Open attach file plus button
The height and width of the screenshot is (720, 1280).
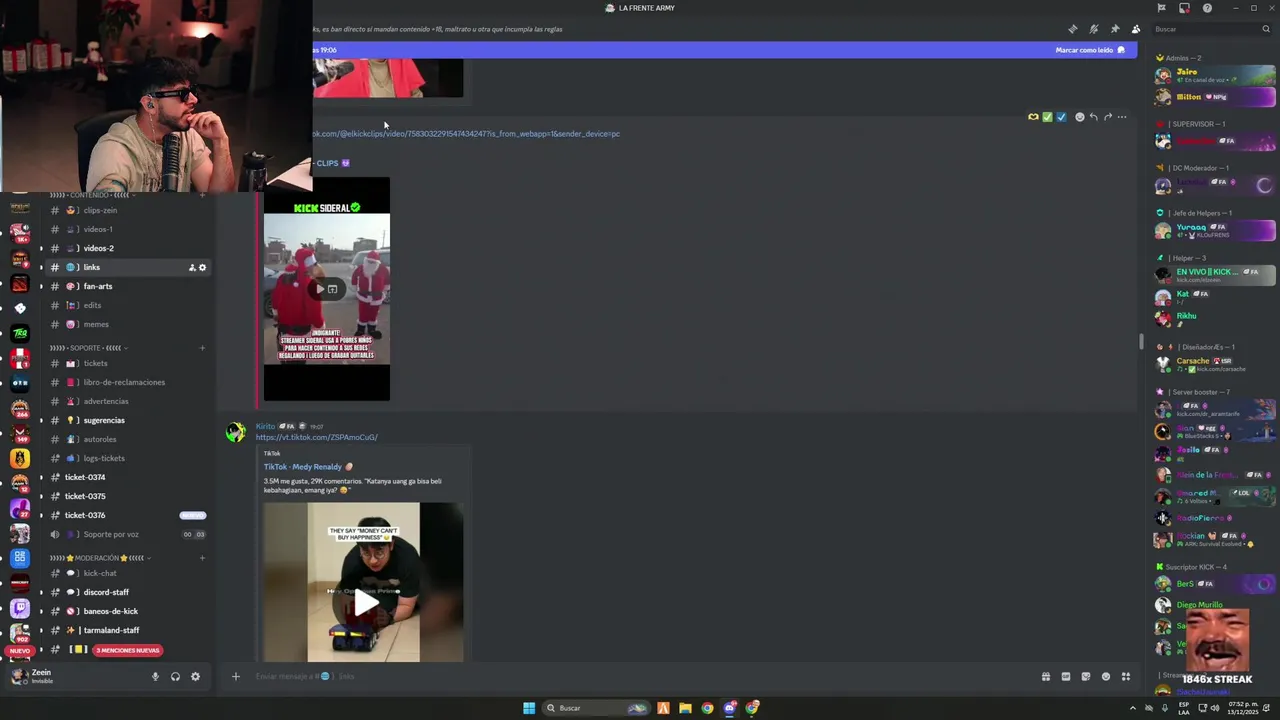(235, 677)
